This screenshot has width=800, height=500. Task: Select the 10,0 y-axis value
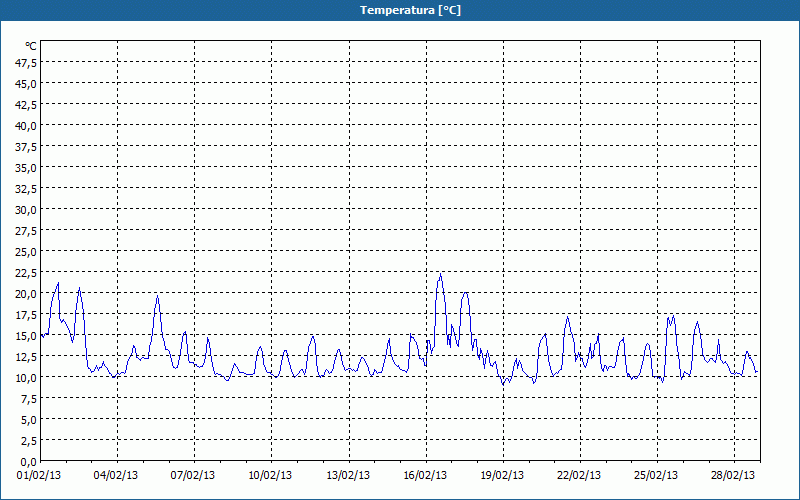click(x=27, y=378)
